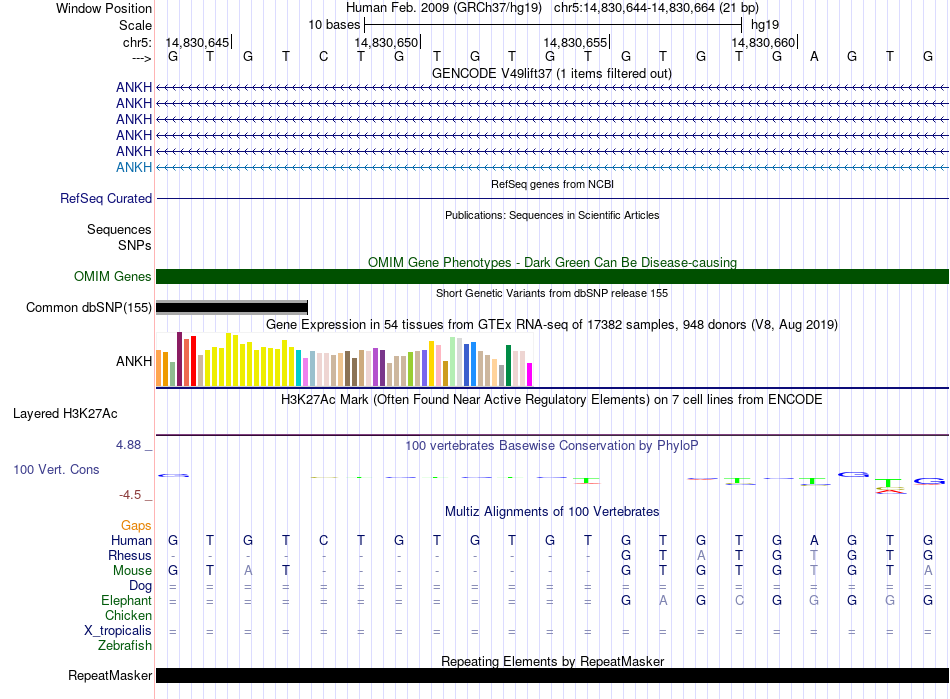This screenshot has height=699, width=950.
Task: Click the 14,830,655 ruler position marker
Action: tap(575, 42)
